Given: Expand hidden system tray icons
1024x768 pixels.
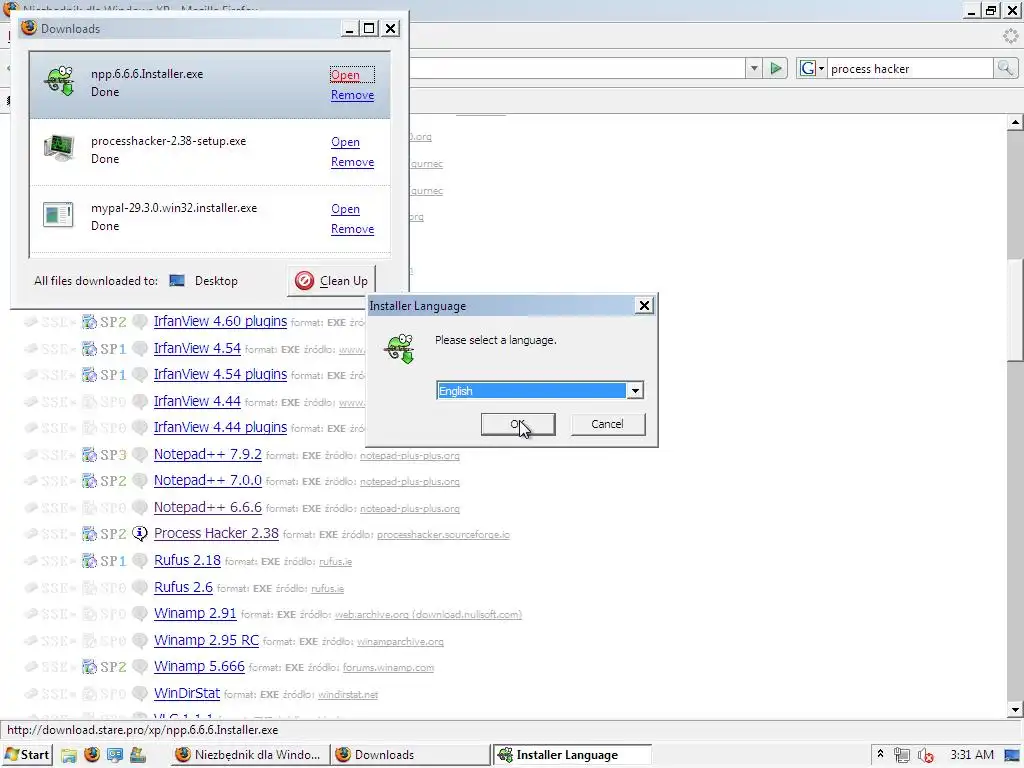Looking at the screenshot, I should pyautogui.click(x=880, y=754).
